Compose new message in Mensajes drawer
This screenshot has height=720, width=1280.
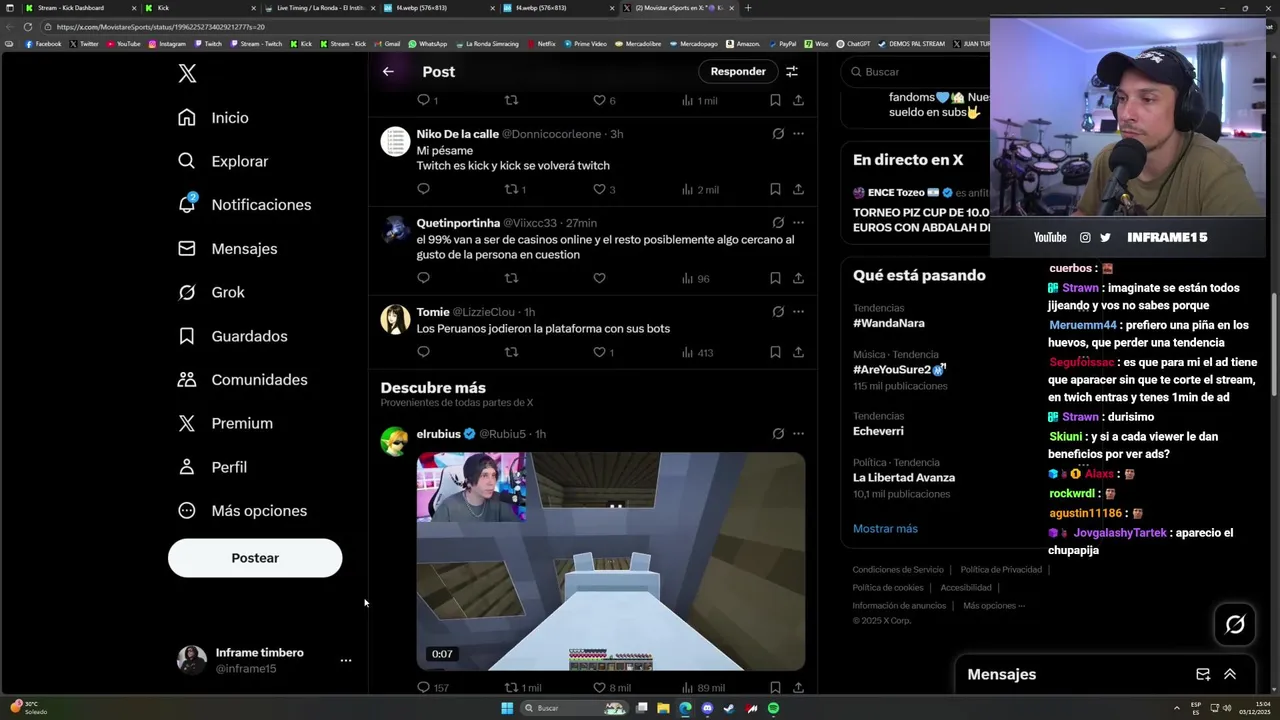pos(1203,675)
